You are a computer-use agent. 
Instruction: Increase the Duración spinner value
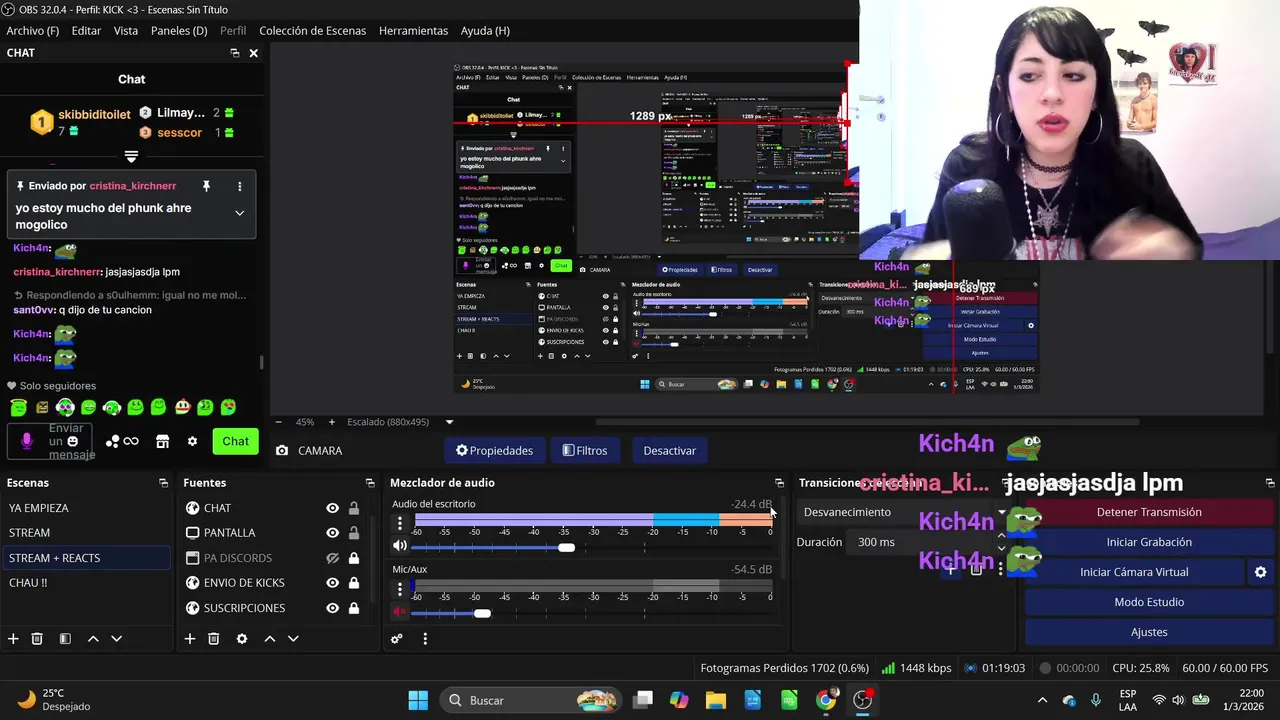click(x=1001, y=536)
